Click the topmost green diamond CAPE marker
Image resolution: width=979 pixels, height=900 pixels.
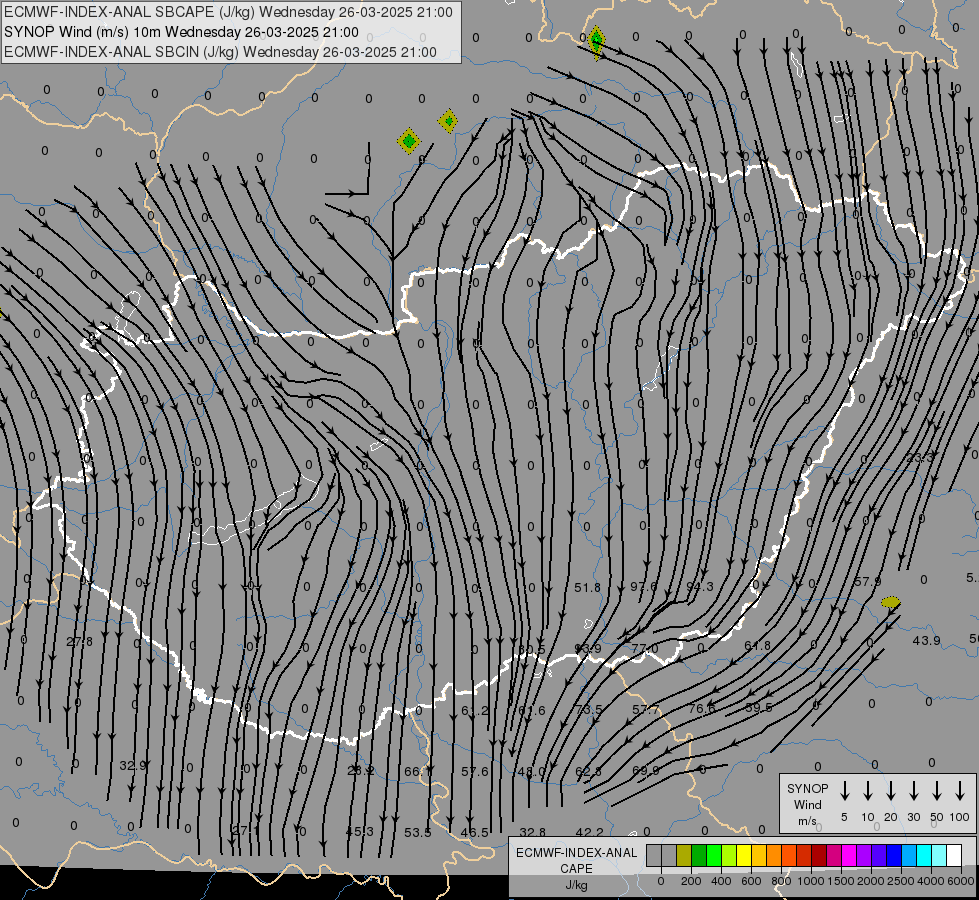tap(596, 42)
